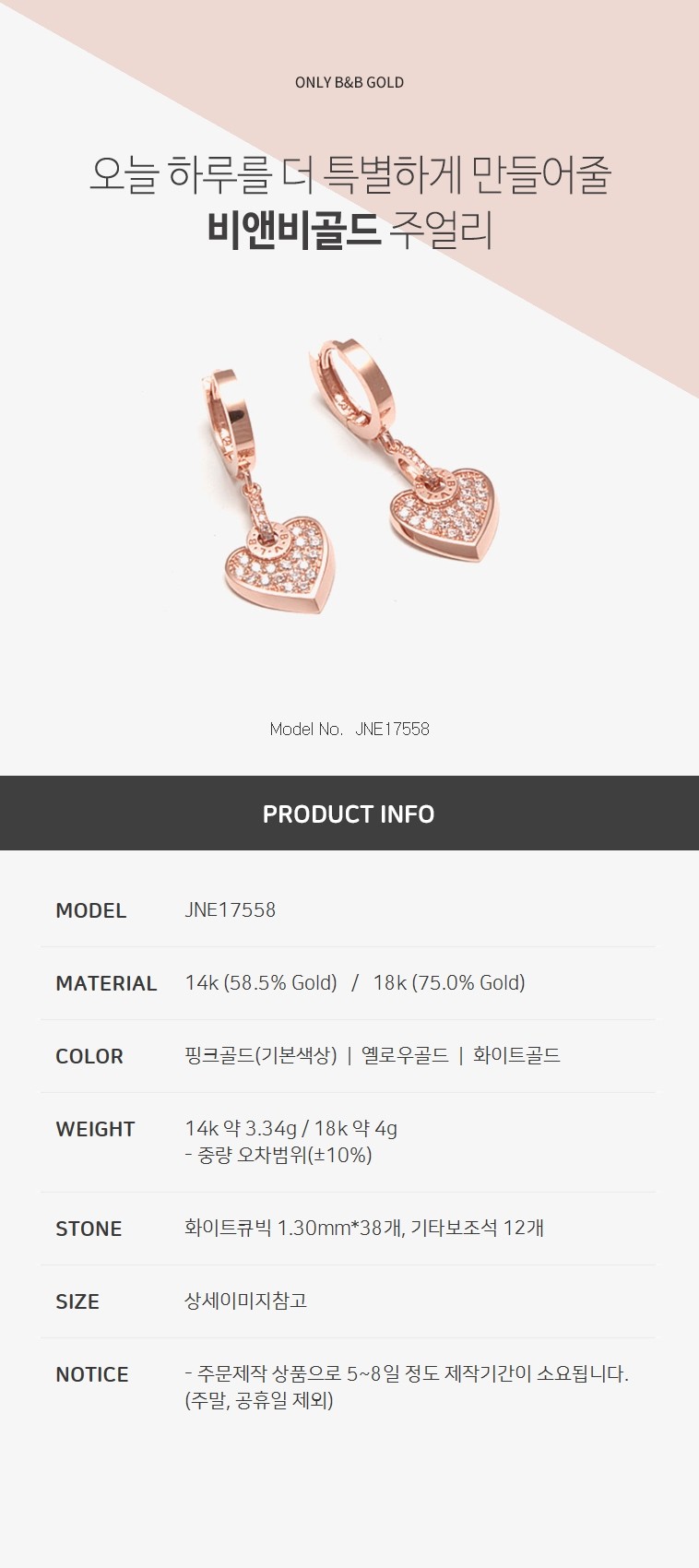Click the NOTICE production time text
The width and height of the screenshot is (699, 1568).
407,1373
